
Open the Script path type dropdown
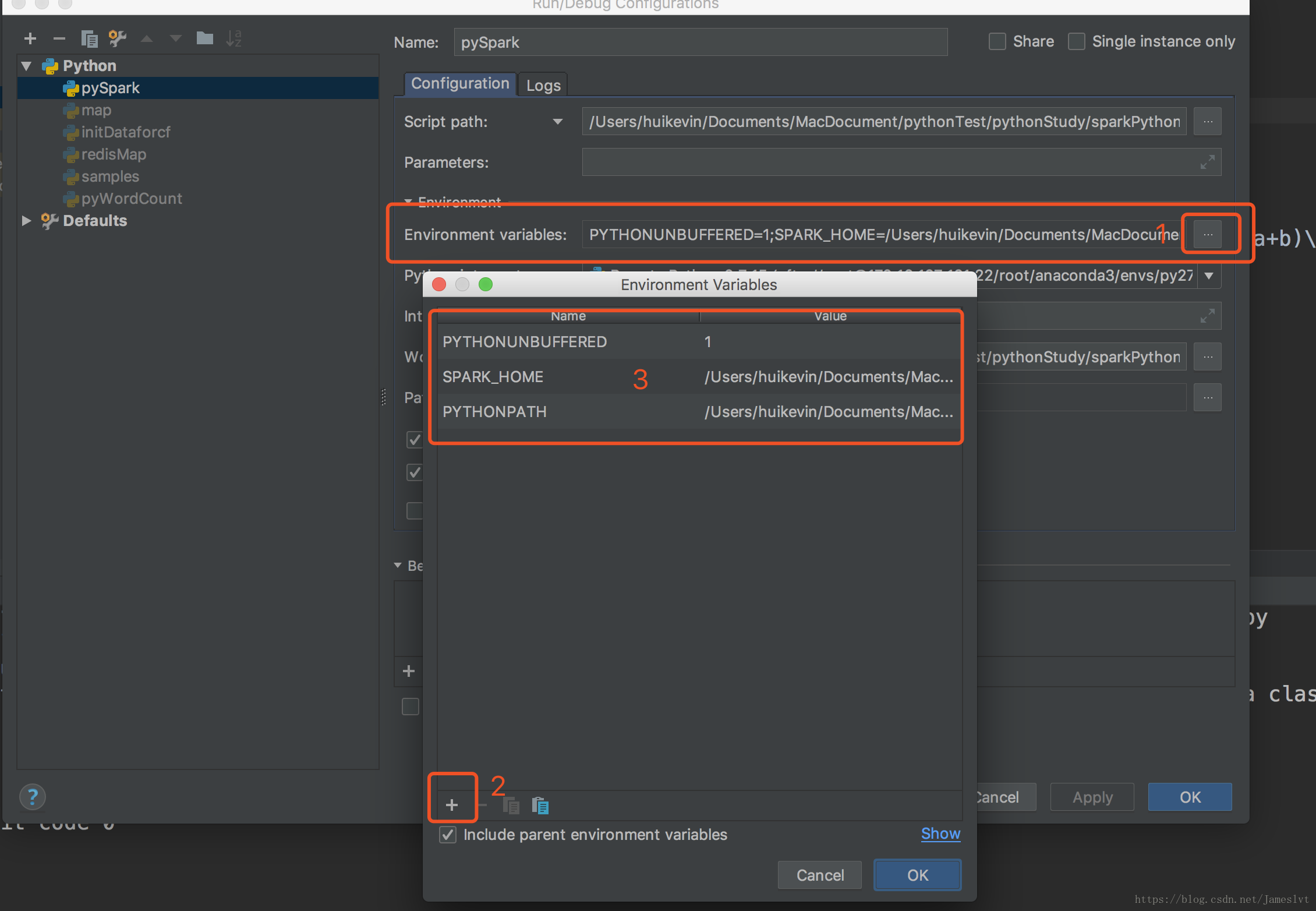557,122
